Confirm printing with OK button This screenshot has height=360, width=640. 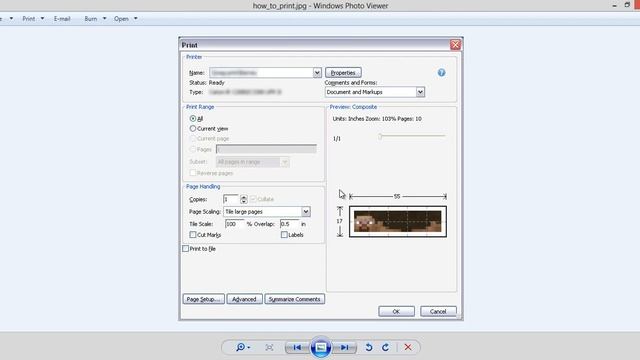tap(396, 311)
